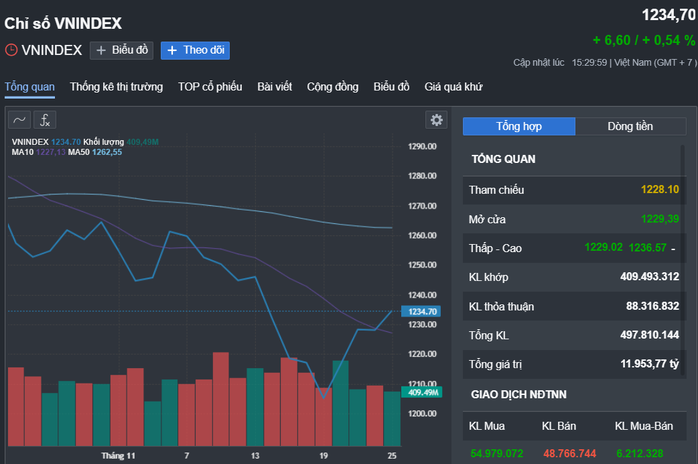The height and width of the screenshot is (464, 698).
Task: Click the + 6,60 / + 0,54 % change text
Action: [x=644, y=41]
